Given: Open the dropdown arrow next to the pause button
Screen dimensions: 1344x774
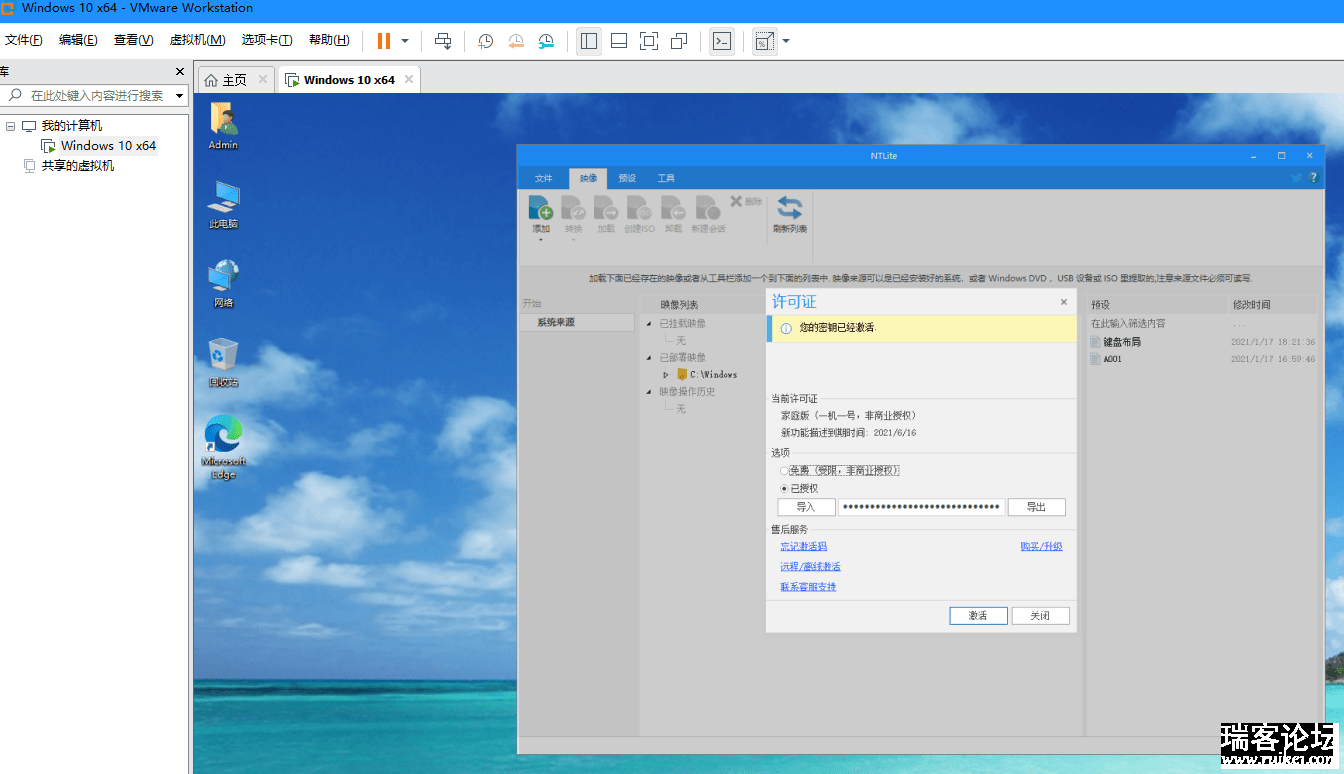Looking at the screenshot, I should coord(405,41).
